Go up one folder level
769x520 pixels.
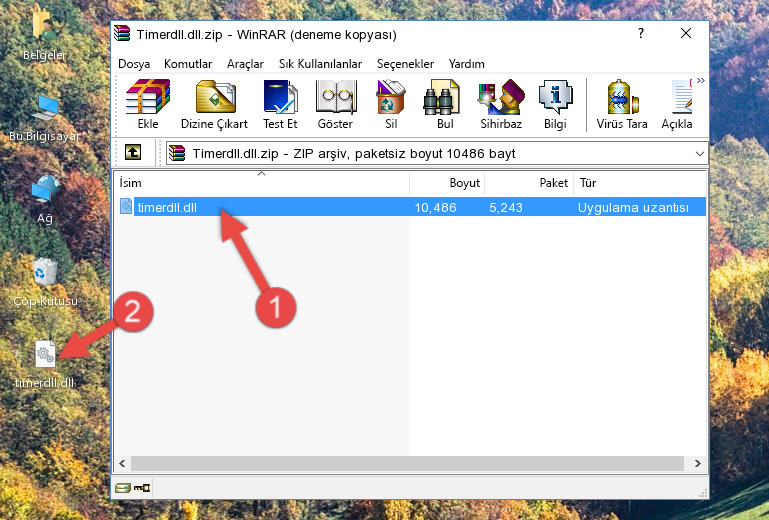pyautogui.click(x=133, y=153)
